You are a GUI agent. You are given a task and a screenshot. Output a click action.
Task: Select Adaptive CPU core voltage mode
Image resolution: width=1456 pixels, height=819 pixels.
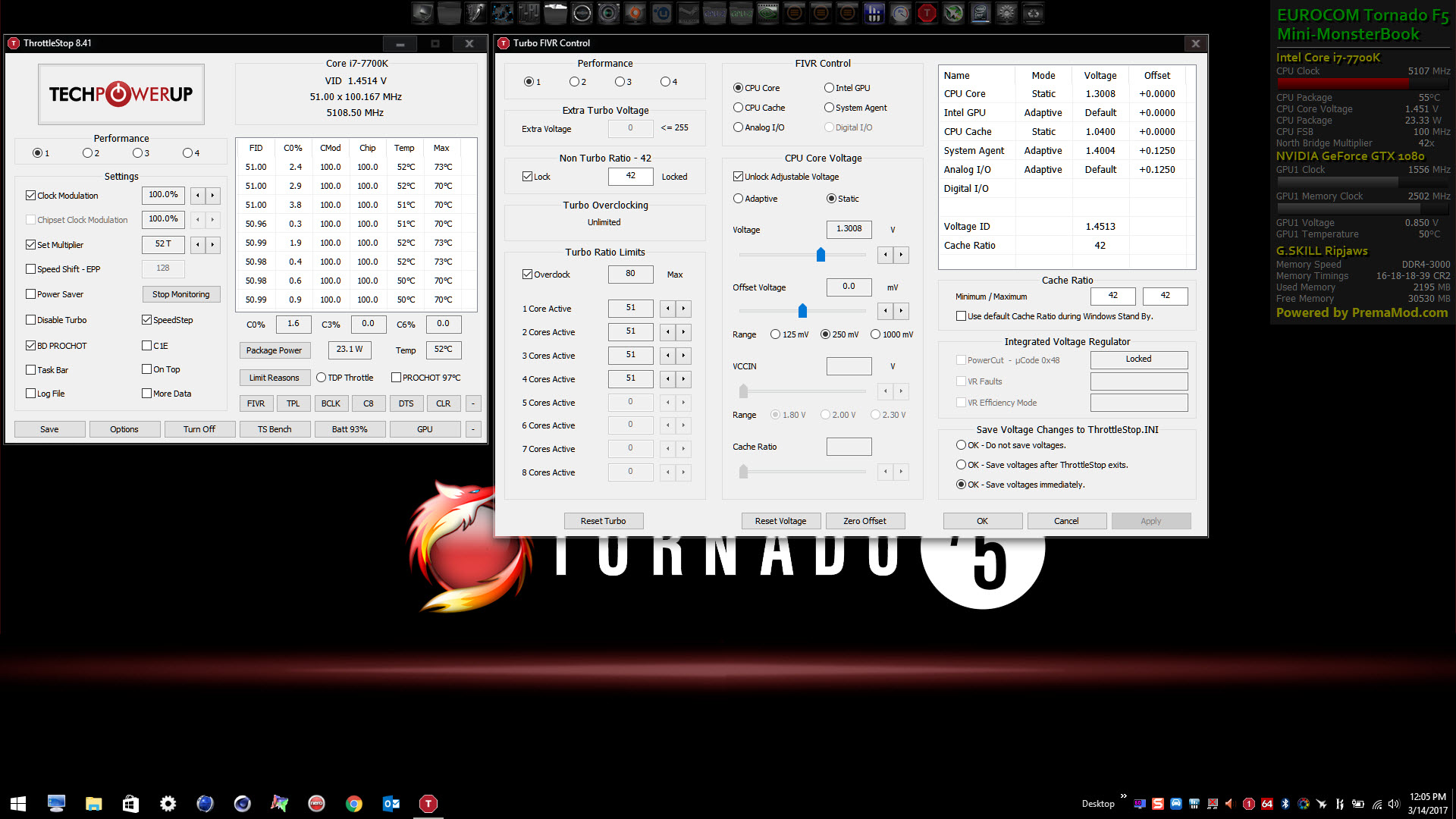click(x=738, y=199)
